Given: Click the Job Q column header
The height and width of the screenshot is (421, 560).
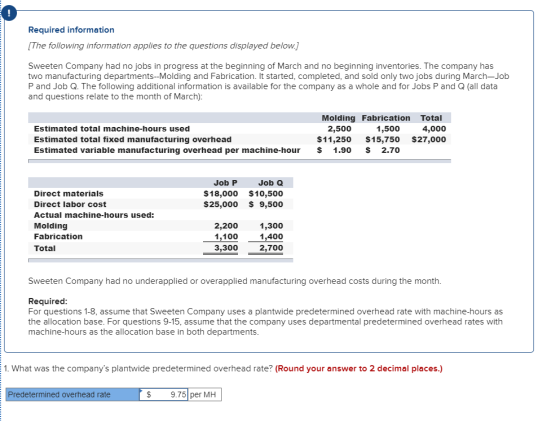Looking at the screenshot, I should point(270,183).
